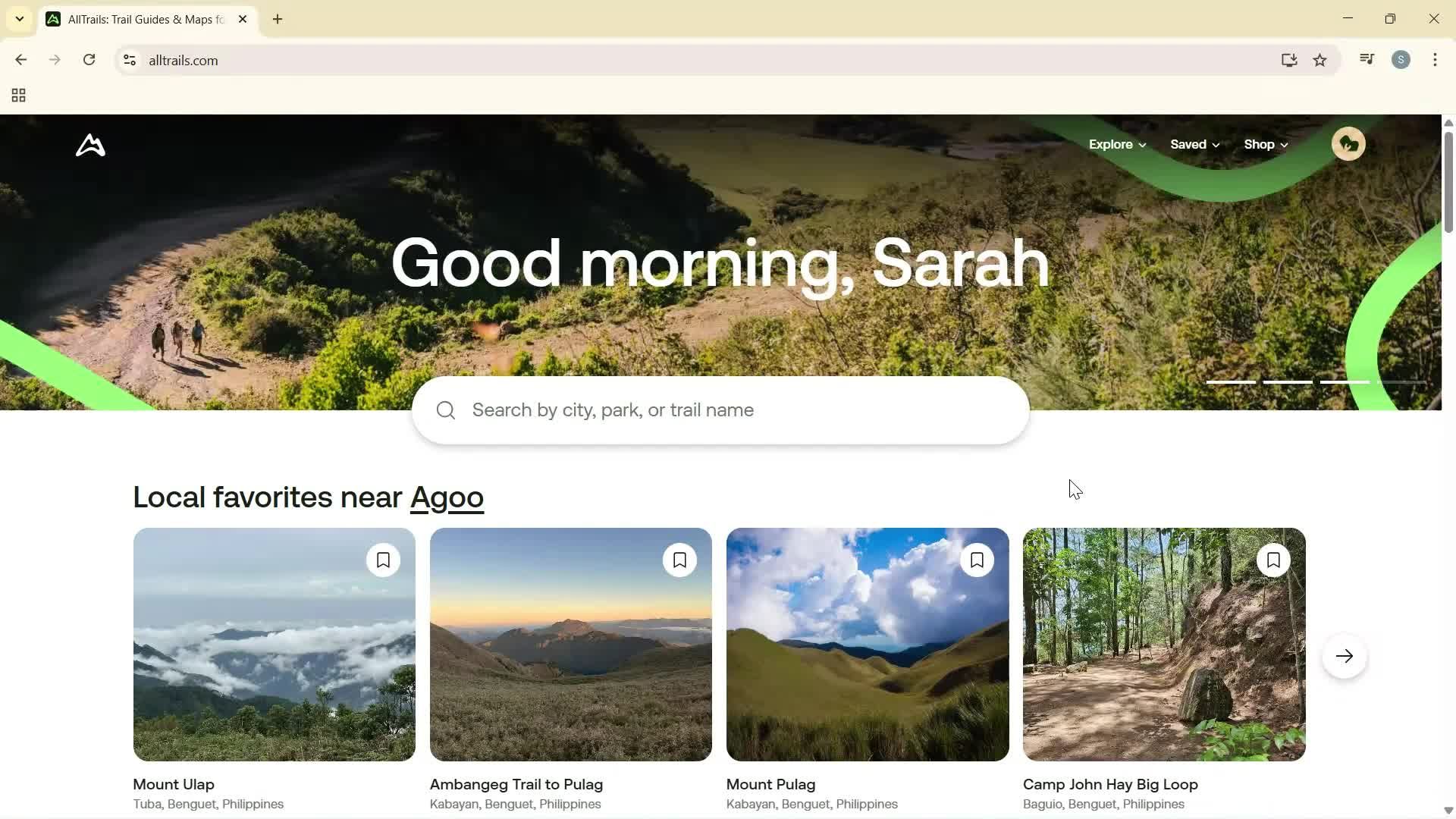
Task: Open the Explore dropdown
Action: point(1116,144)
